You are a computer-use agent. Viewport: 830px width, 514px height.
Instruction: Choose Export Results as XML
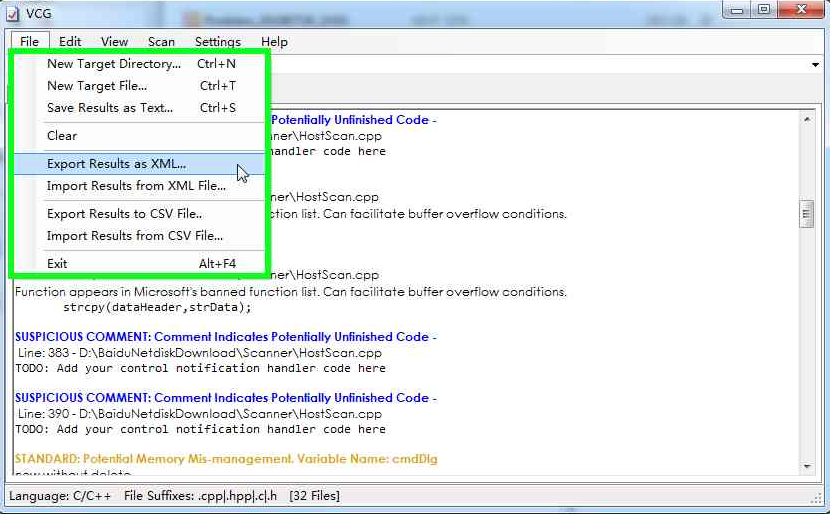pyautogui.click(x=116, y=164)
